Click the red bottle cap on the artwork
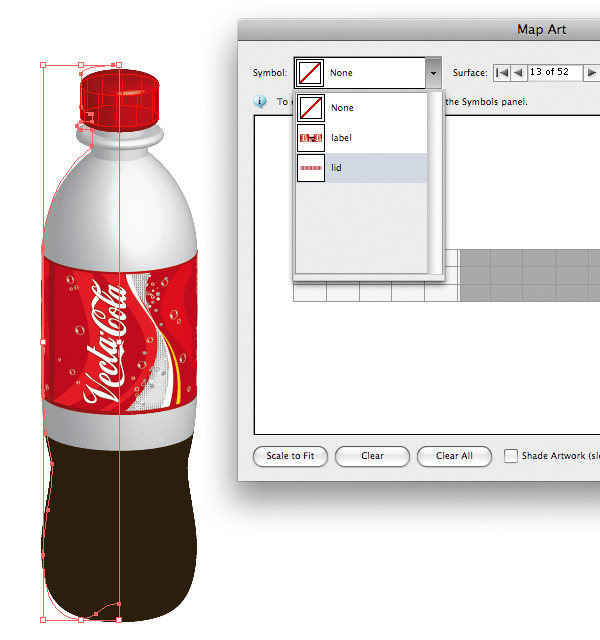This screenshot has width=600, height=640. point(119,100)
